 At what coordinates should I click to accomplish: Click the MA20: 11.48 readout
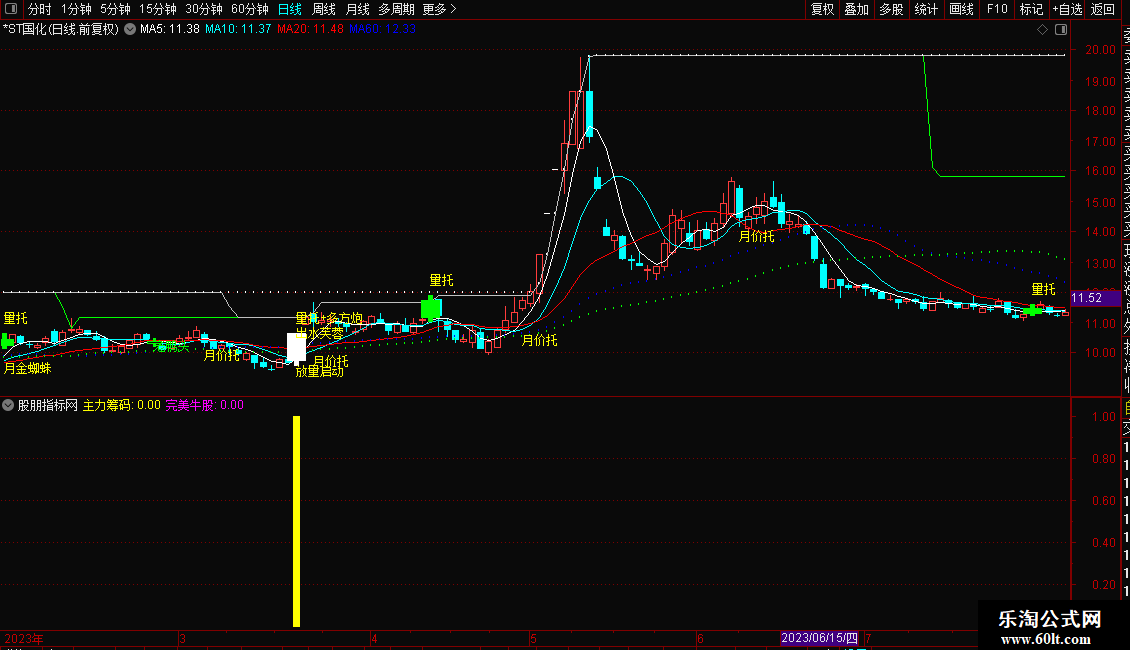(310, 30)
